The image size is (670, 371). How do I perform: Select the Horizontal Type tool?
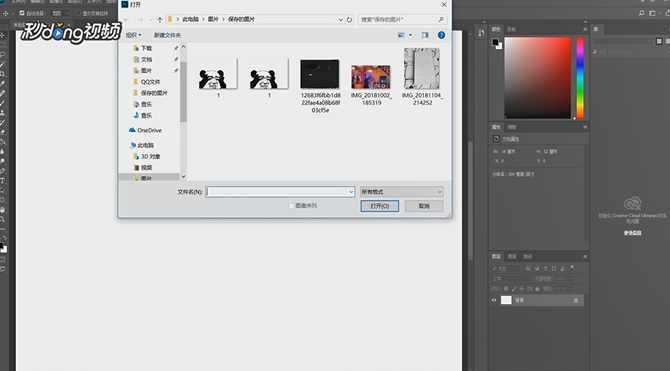click(3, 181)
